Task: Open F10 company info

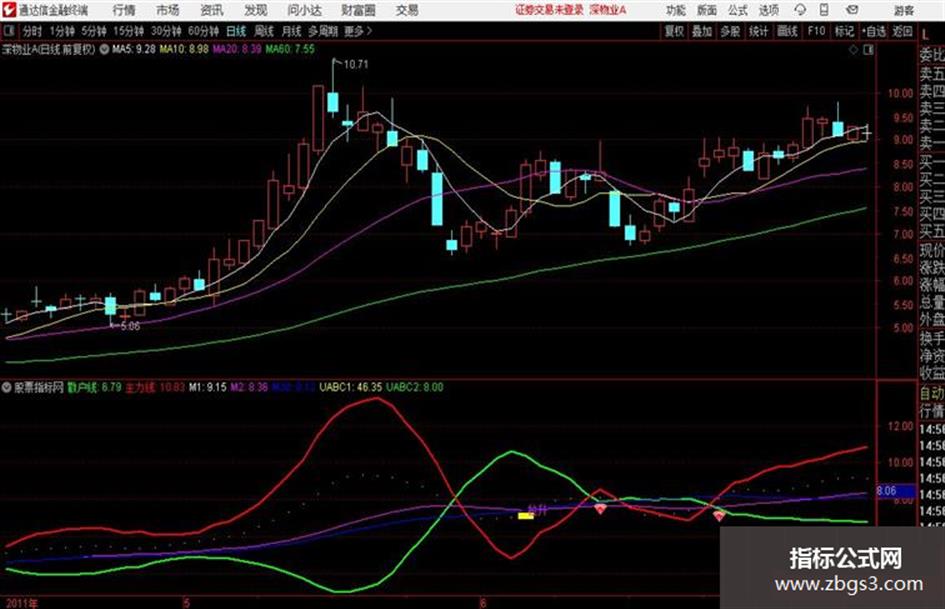Action: click(x=816, y=31)
